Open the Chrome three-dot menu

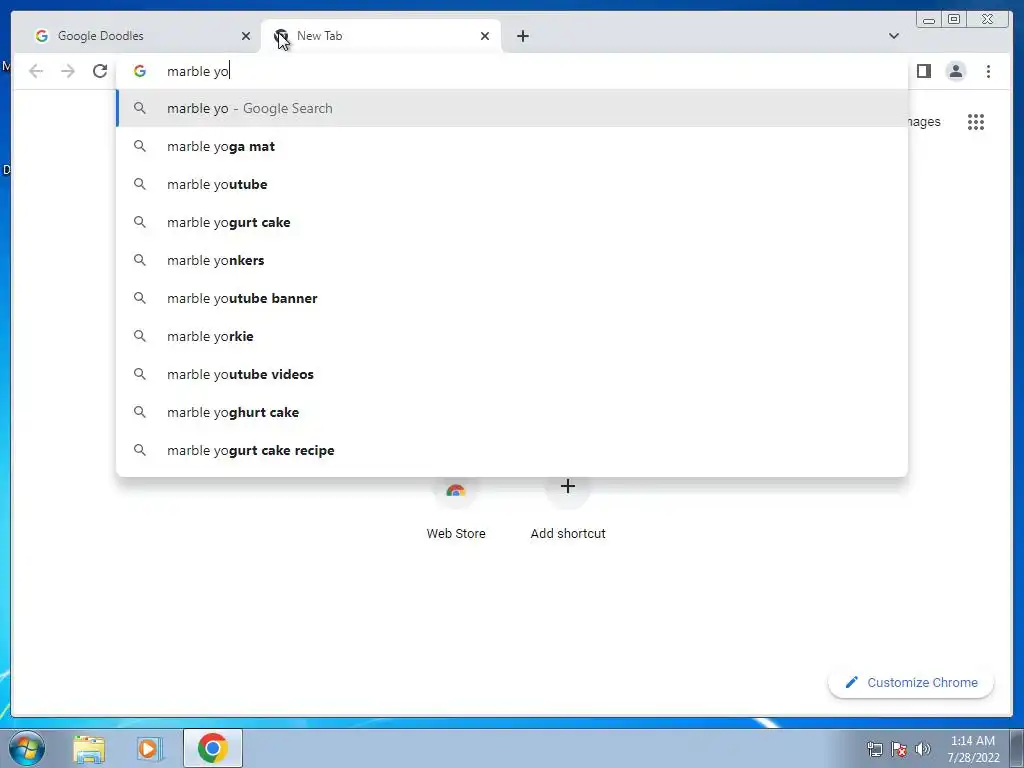pos(988,71)
